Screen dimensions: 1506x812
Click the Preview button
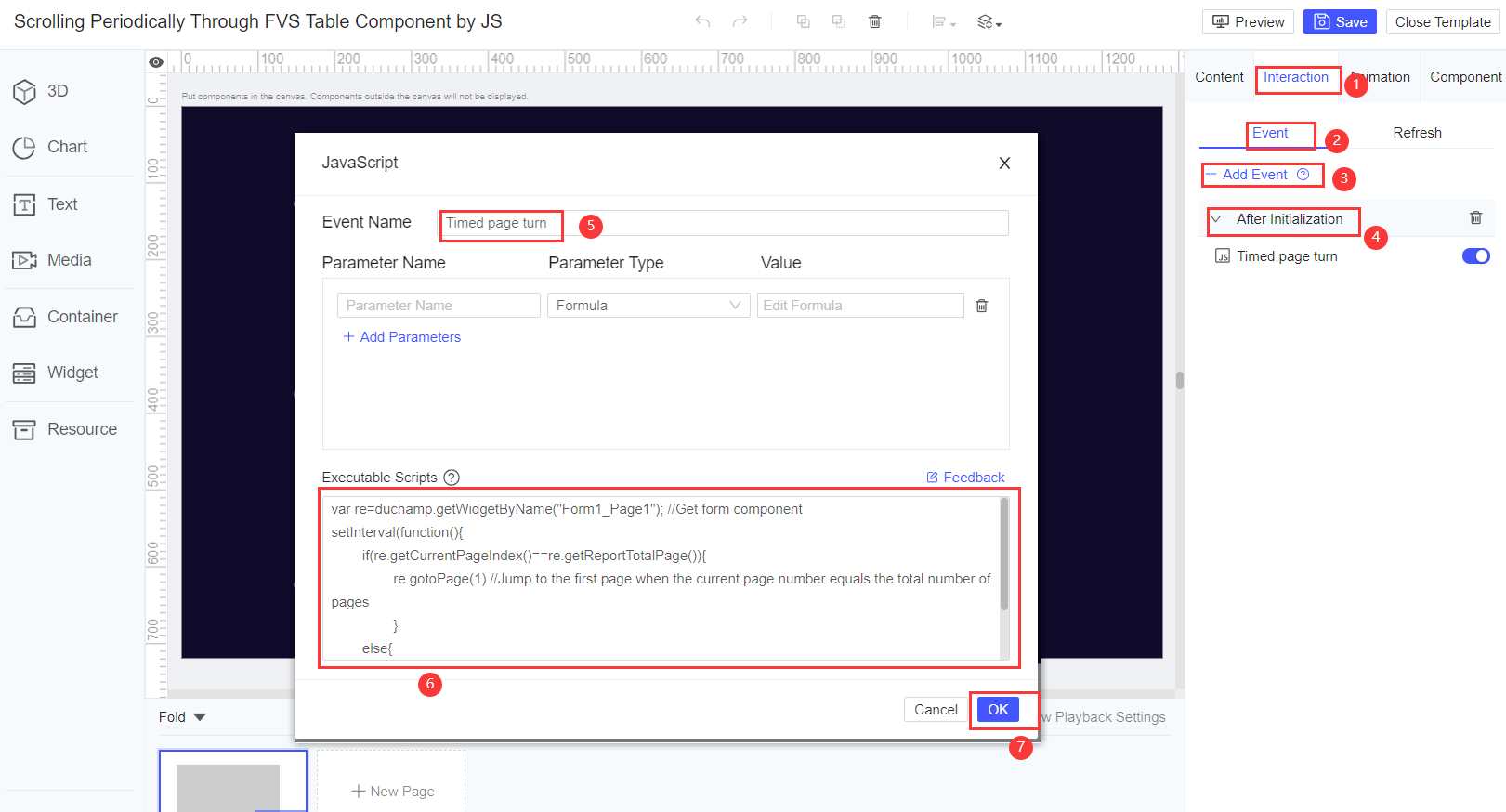pyautogui.click(x=1248, y=22)
